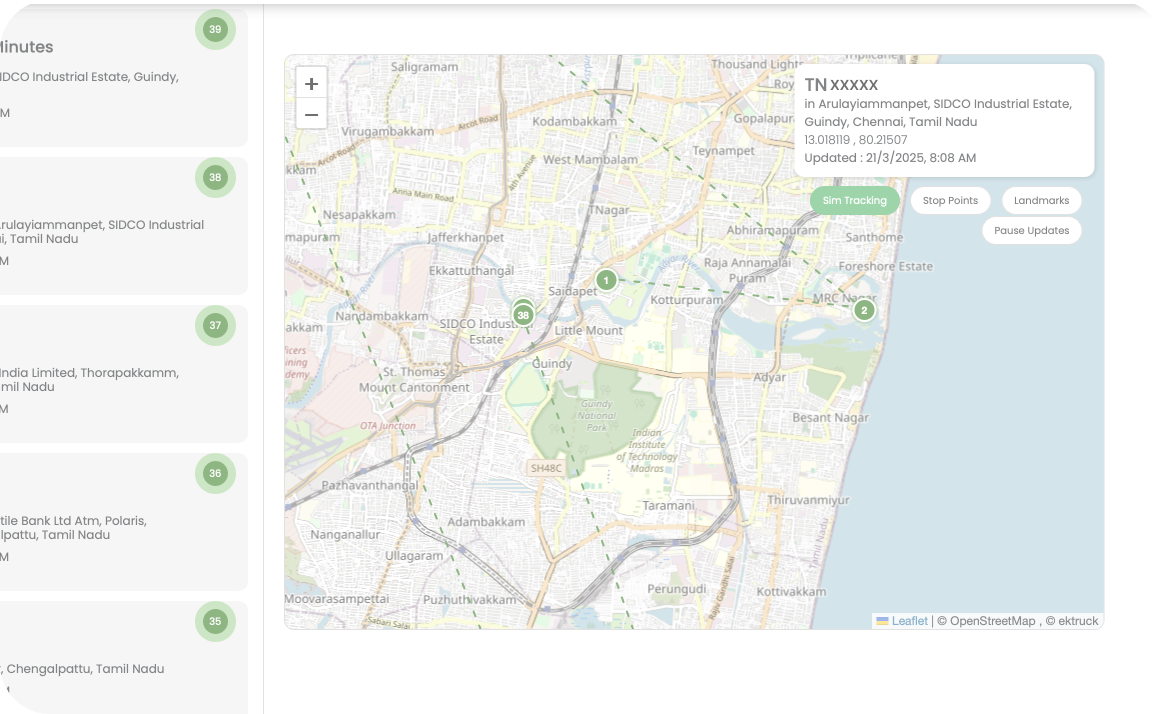Click the Leaflet attribution icon
The height and width of the screenshot is (714, 1165).
tap(883, 620)
